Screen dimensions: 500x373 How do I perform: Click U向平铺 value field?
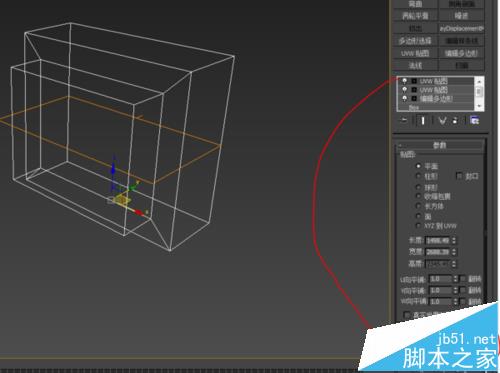pyautogui.click(x=440, y=279)
